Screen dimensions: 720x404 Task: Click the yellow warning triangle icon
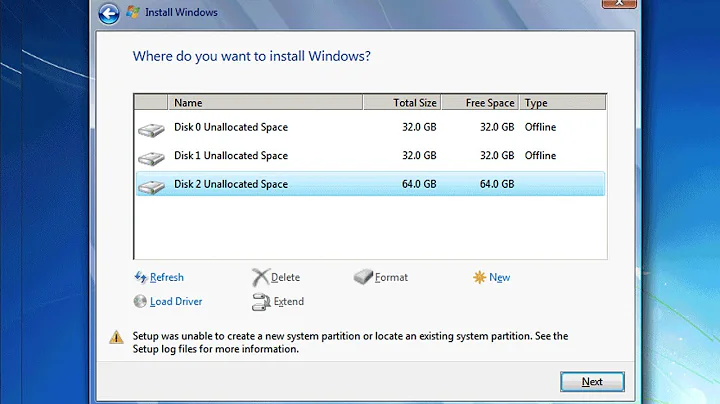pyautogui.click(x=116, y=337)
